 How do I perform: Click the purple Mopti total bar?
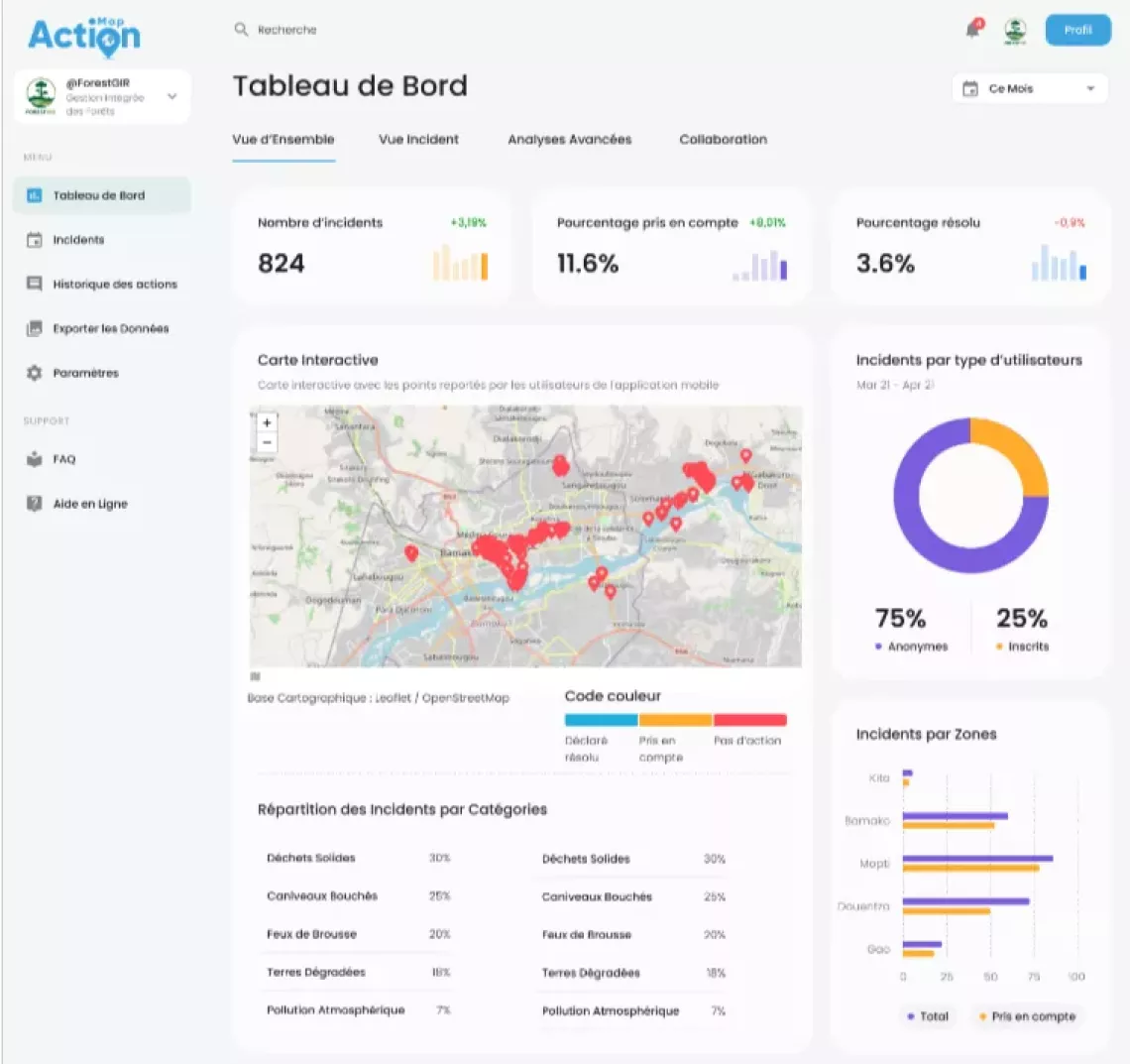[978, 858]
